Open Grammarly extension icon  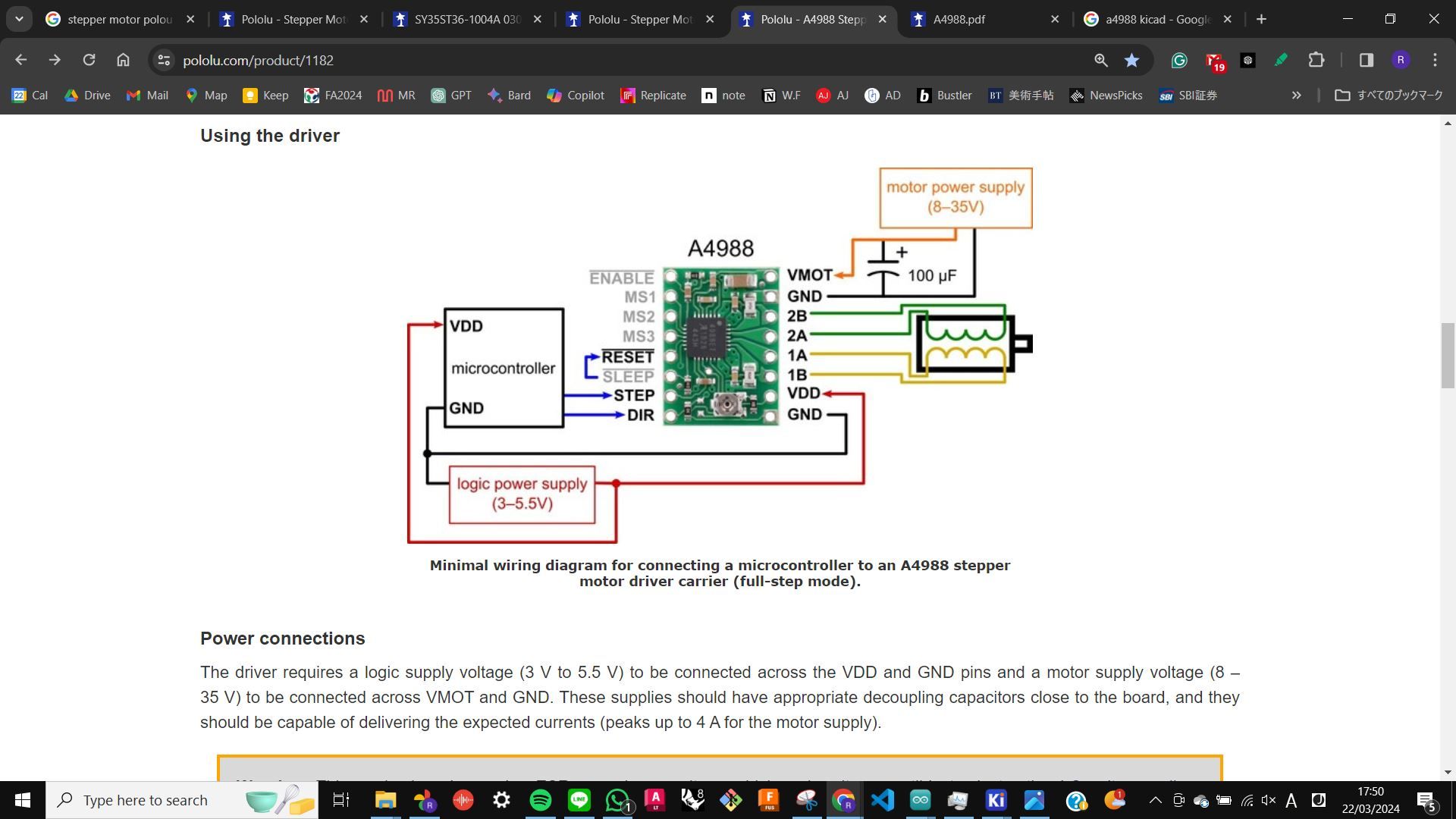(x=1178, y=60)
